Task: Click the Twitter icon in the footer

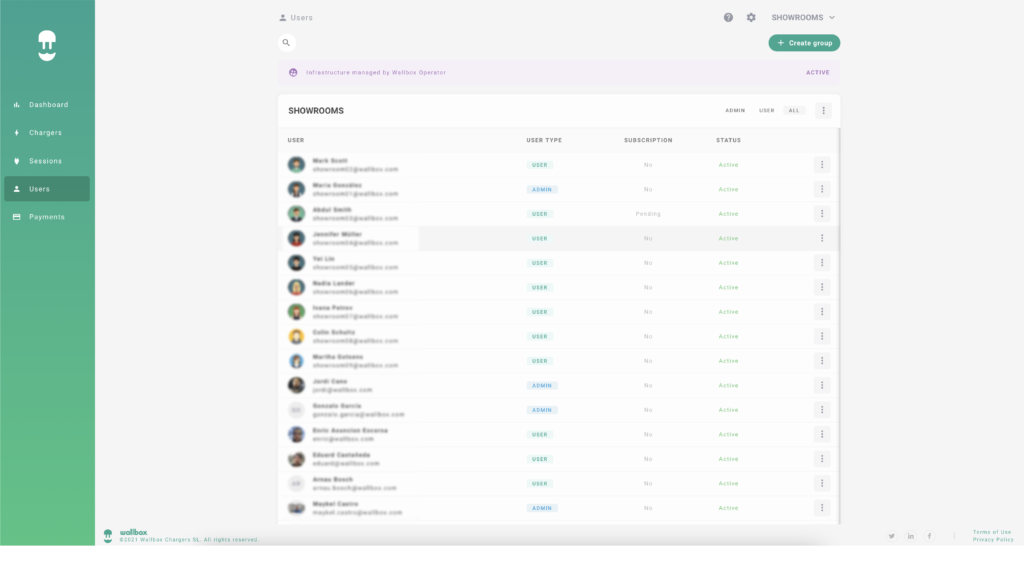Action: point(891,536)
